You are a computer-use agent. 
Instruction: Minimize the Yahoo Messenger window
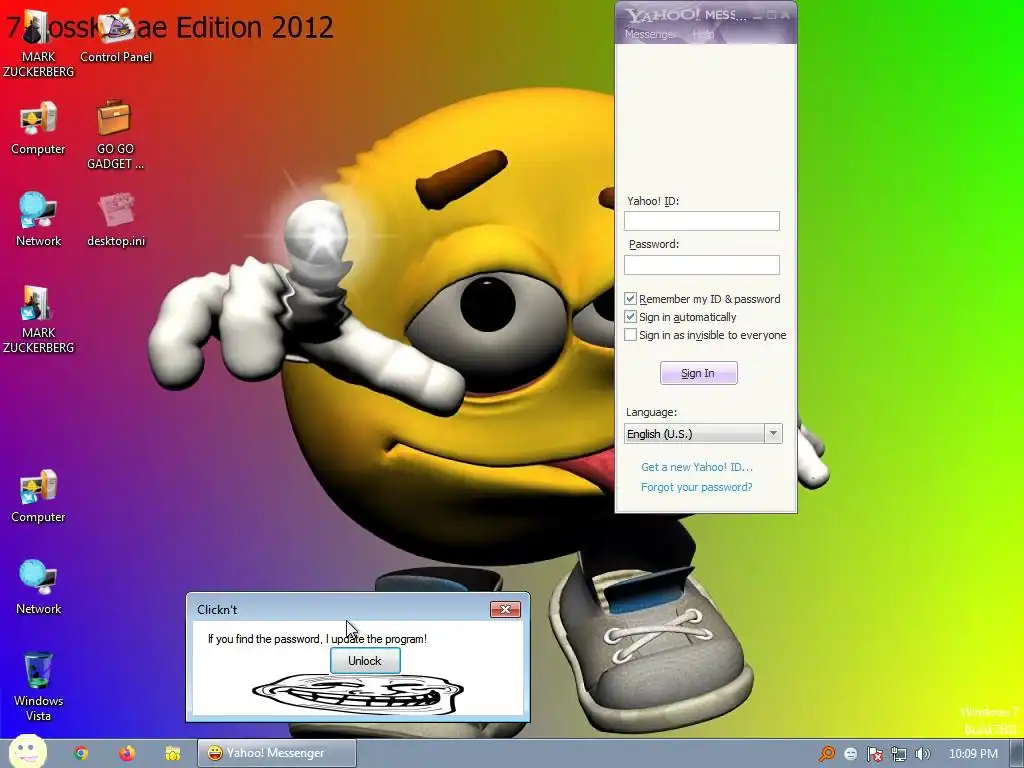(x=757, y=15)
